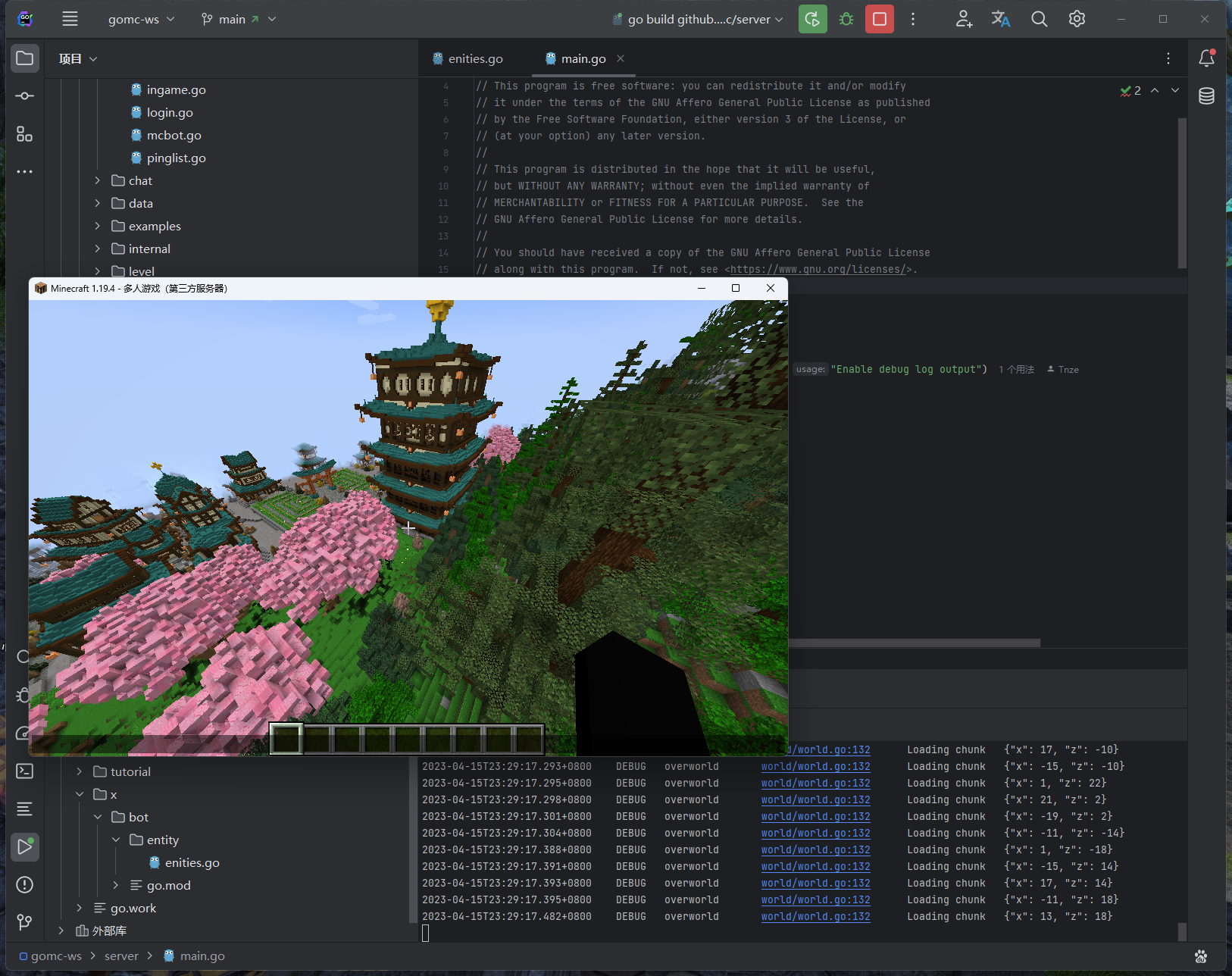Image resolution: width=1232 pixels, height=976 pixels.
Task: Open the run configuration dropdown
Action: pyautogui.click(x=698, y=19)
